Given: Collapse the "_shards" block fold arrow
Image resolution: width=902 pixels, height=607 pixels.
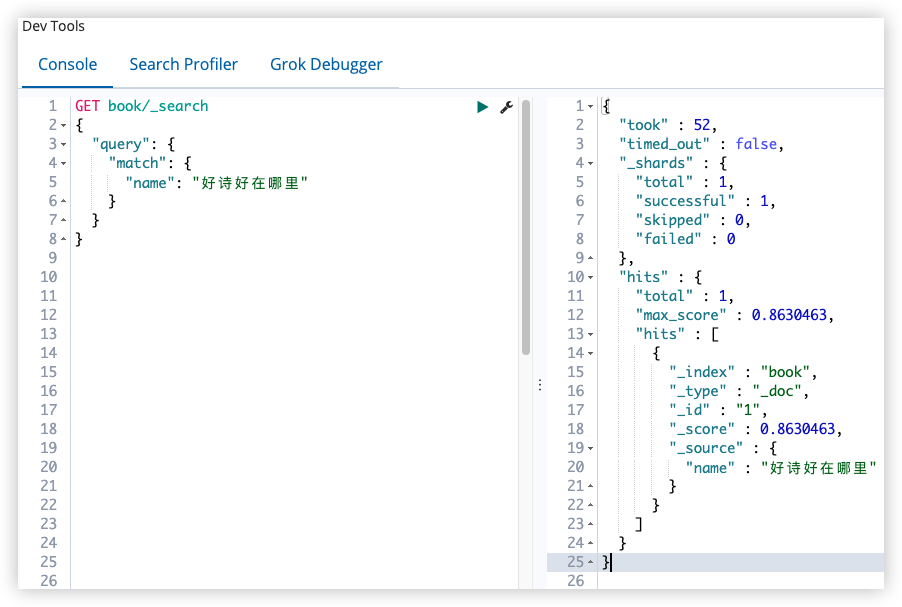Looking at the screenshot, I should pos(590,163).
